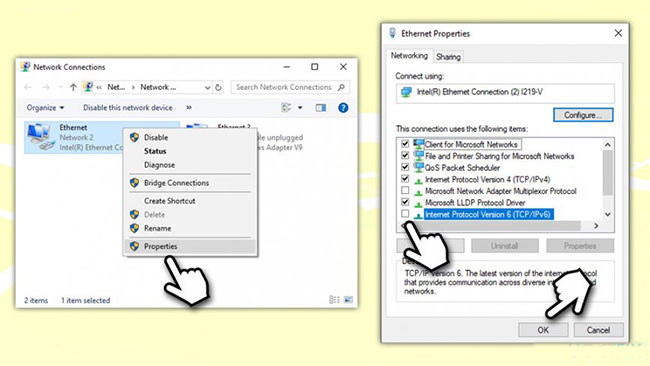Viewport: 650px width, 366px height.
Task: Click the horizontal scroll right arrow
Action: 596,226
